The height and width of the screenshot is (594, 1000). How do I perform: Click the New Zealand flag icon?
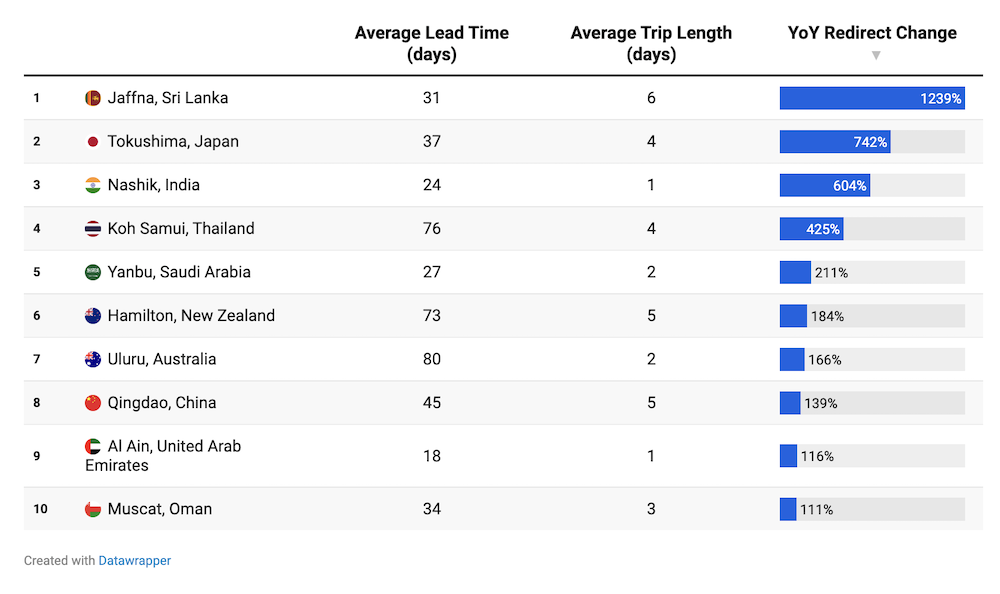pos(93,316)
